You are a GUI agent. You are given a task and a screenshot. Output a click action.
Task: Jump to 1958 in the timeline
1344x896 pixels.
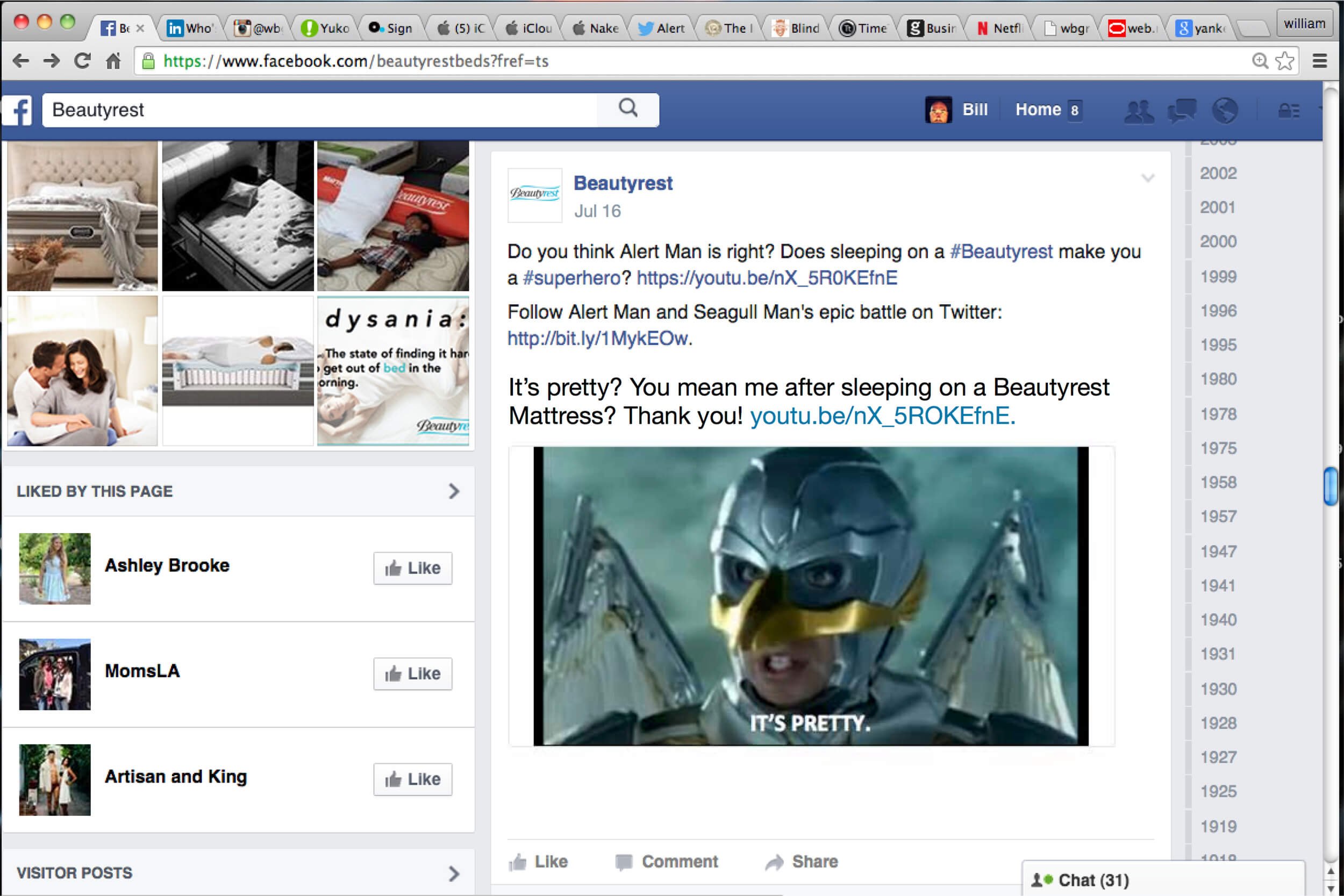pos(1218,482)
